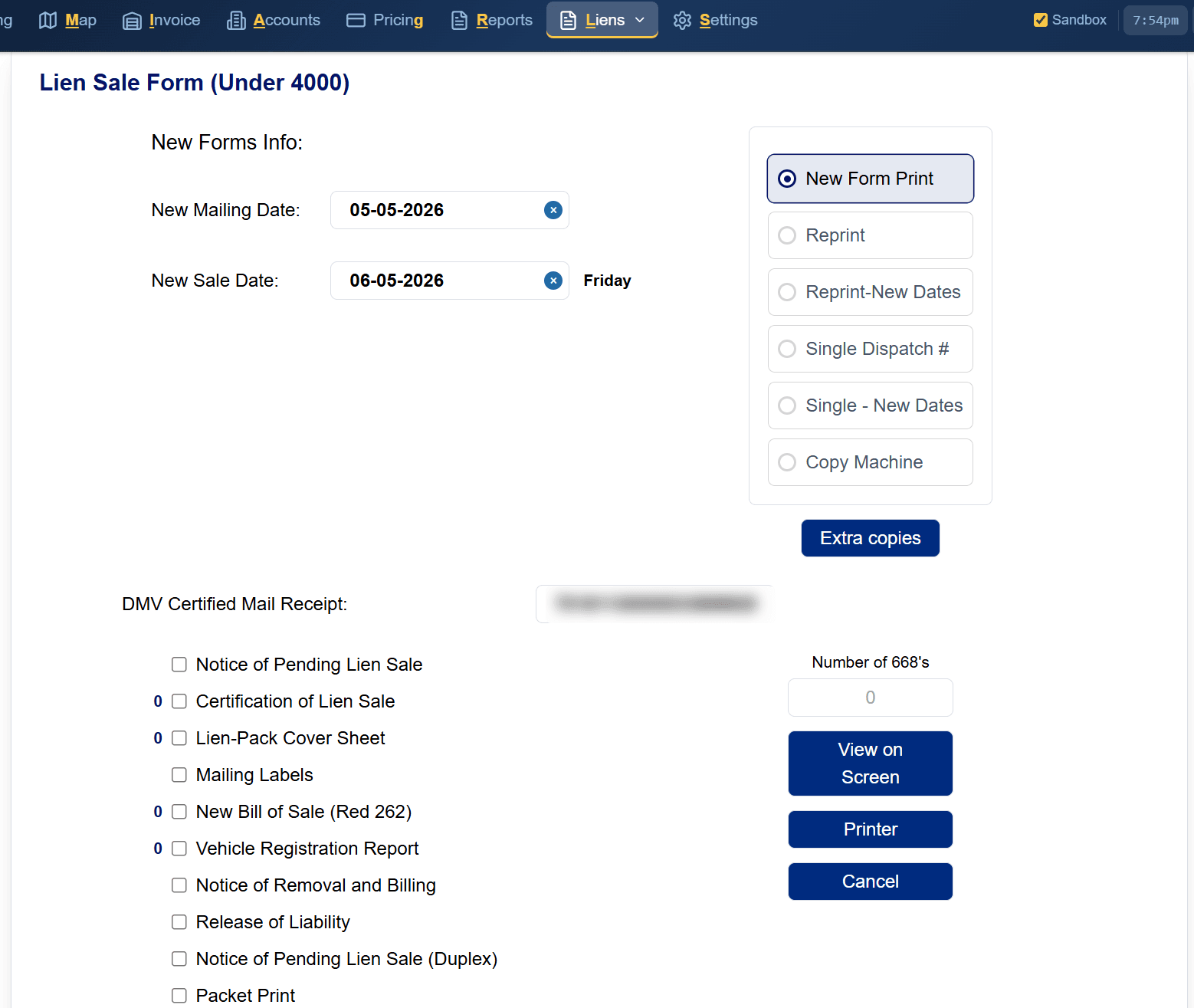Viewport: 1194px width, 1008px height.
Task: Click the Accounts building icon
Action: pyautogui.click(x=236, y=21)
